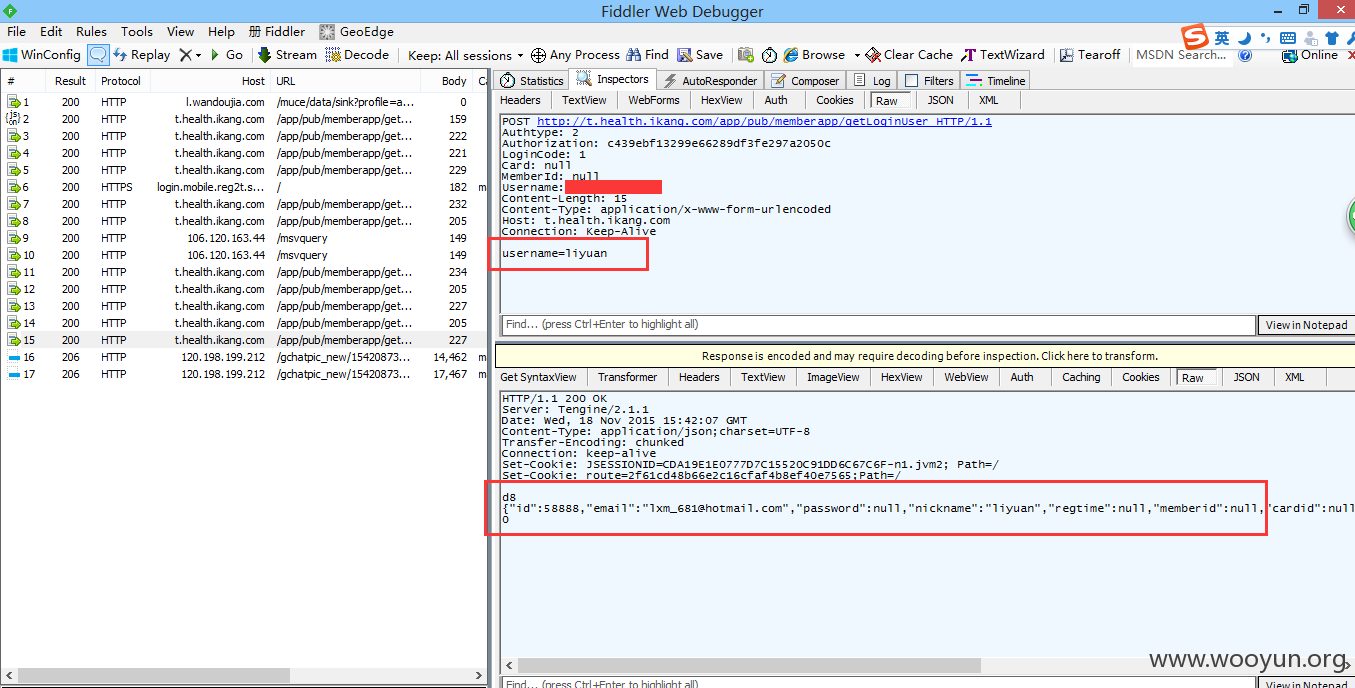Click the camera screenshot icon

point(746,55)
